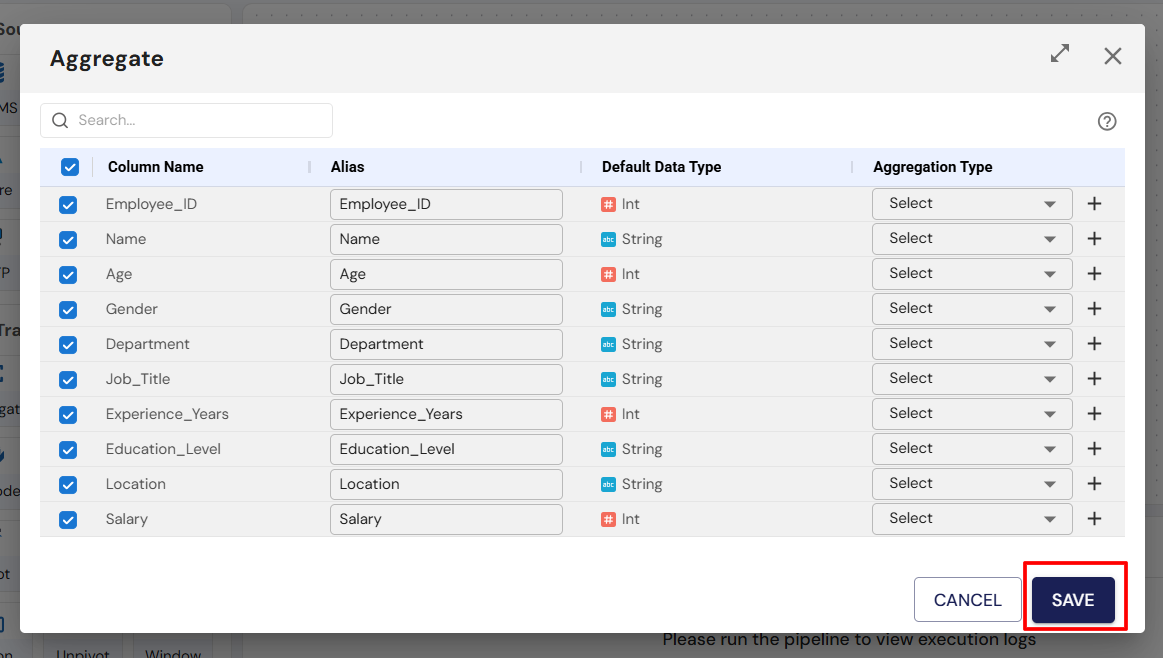Open Aggregation Type dropdown for Salary
The height and width of the screenshot is (658, 1163).
click(x=971, y=519)
